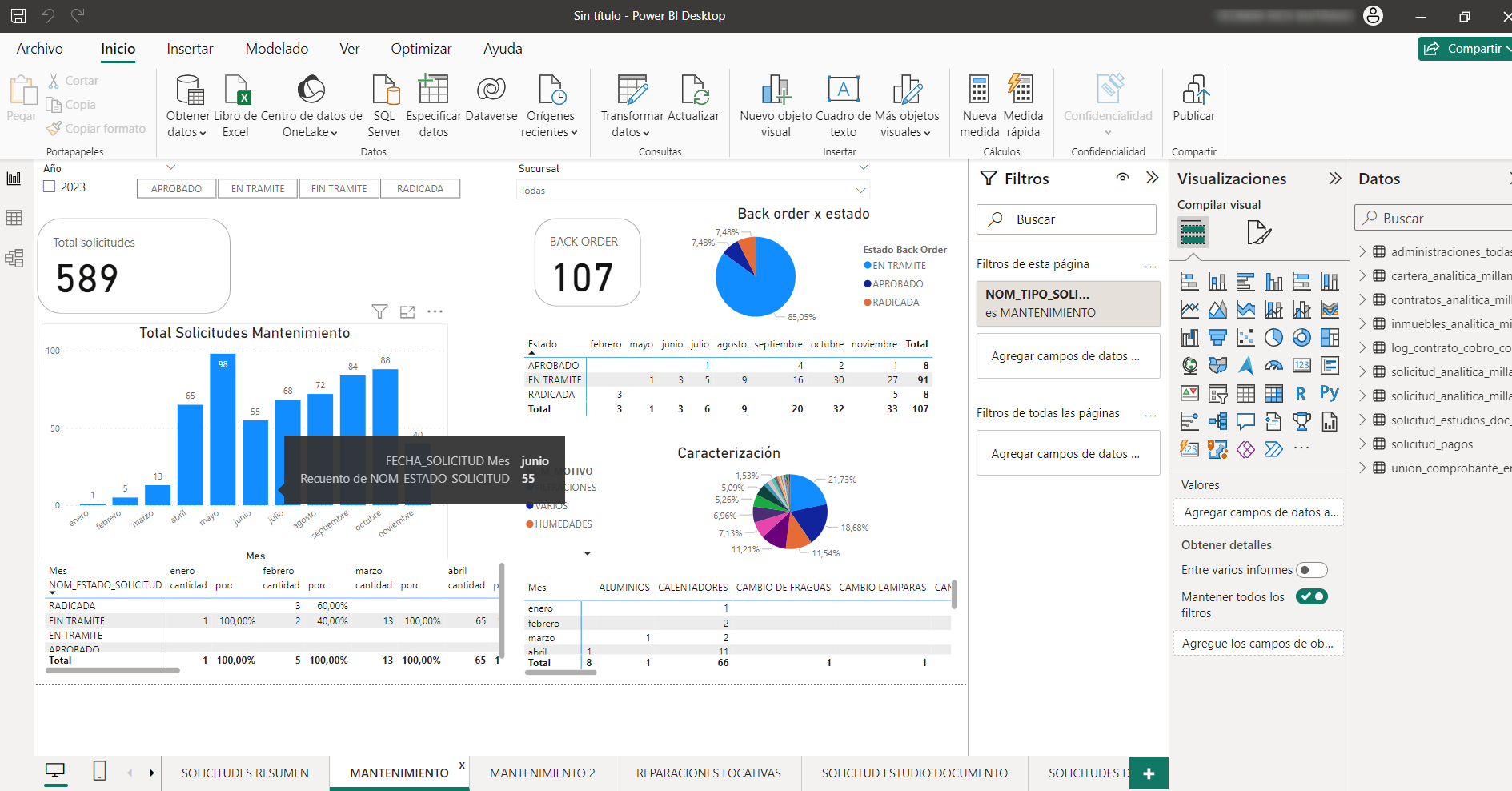Switch to desktop layout view

(55, 771)
